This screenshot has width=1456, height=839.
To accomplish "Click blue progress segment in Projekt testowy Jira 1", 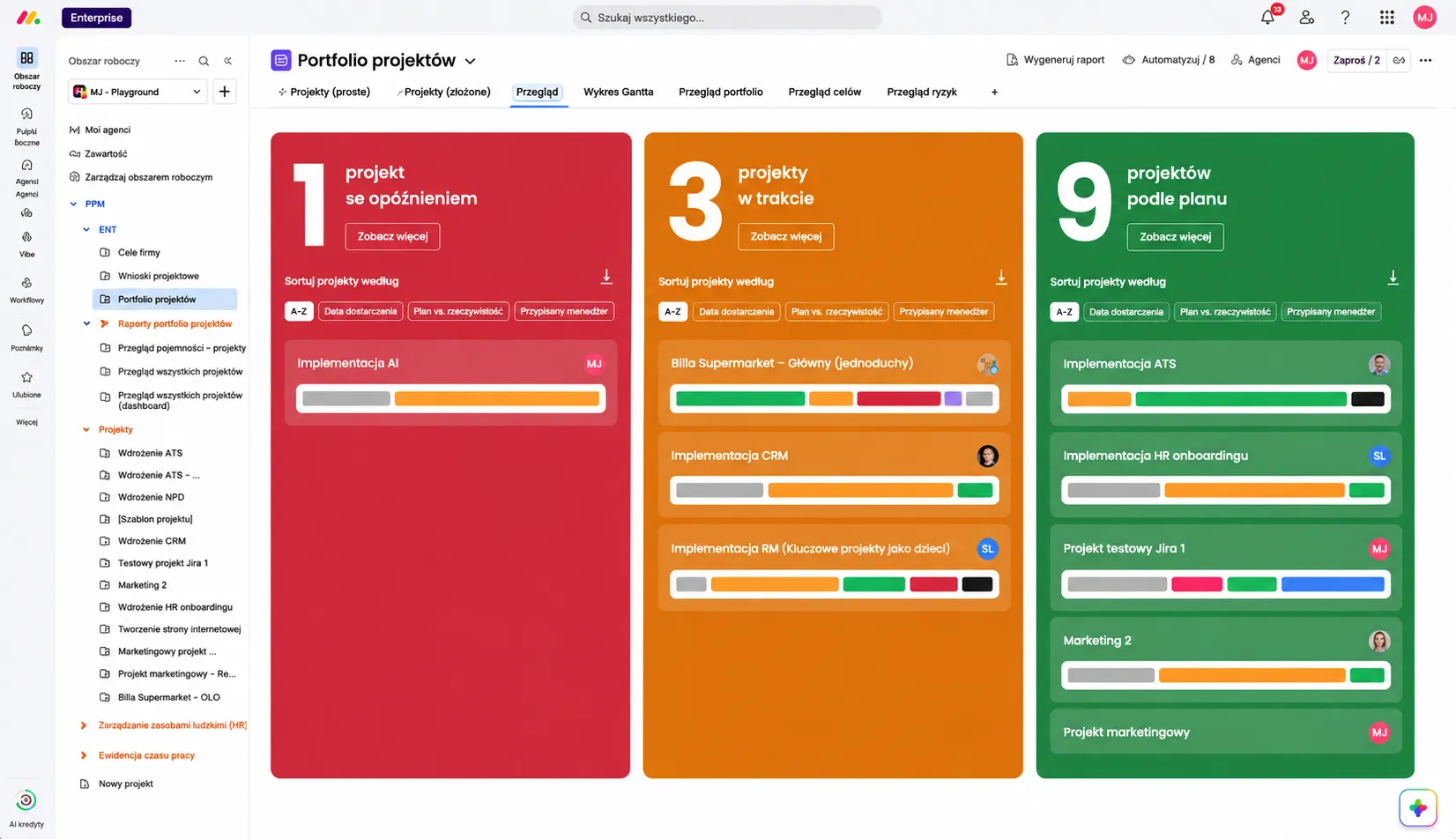I will (1333, 583).
